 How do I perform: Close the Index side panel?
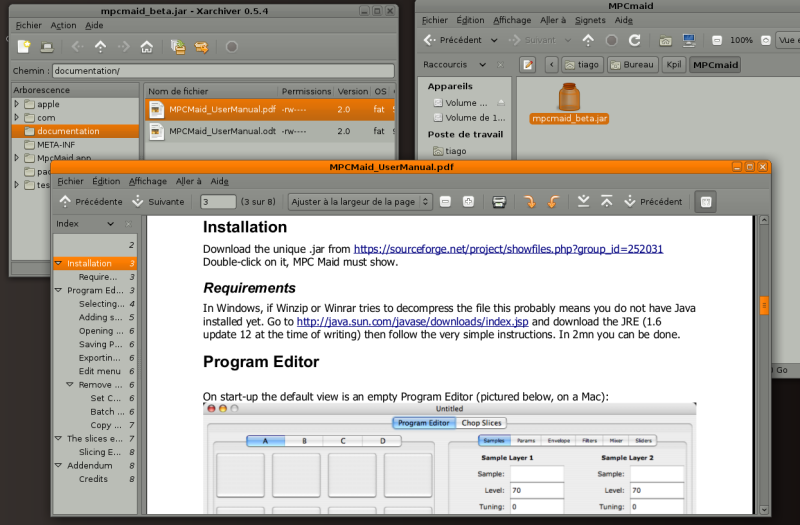(x=129, y=224)
